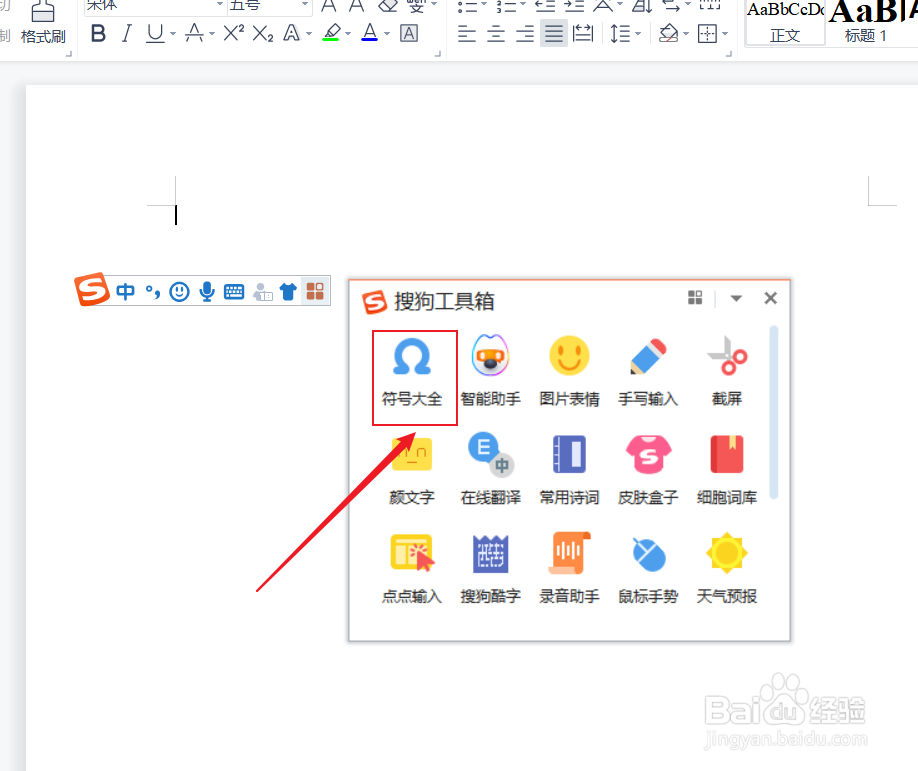Expand borders dropdown arrow
Viewport: 918px width, 771px height.
[725, 34]
